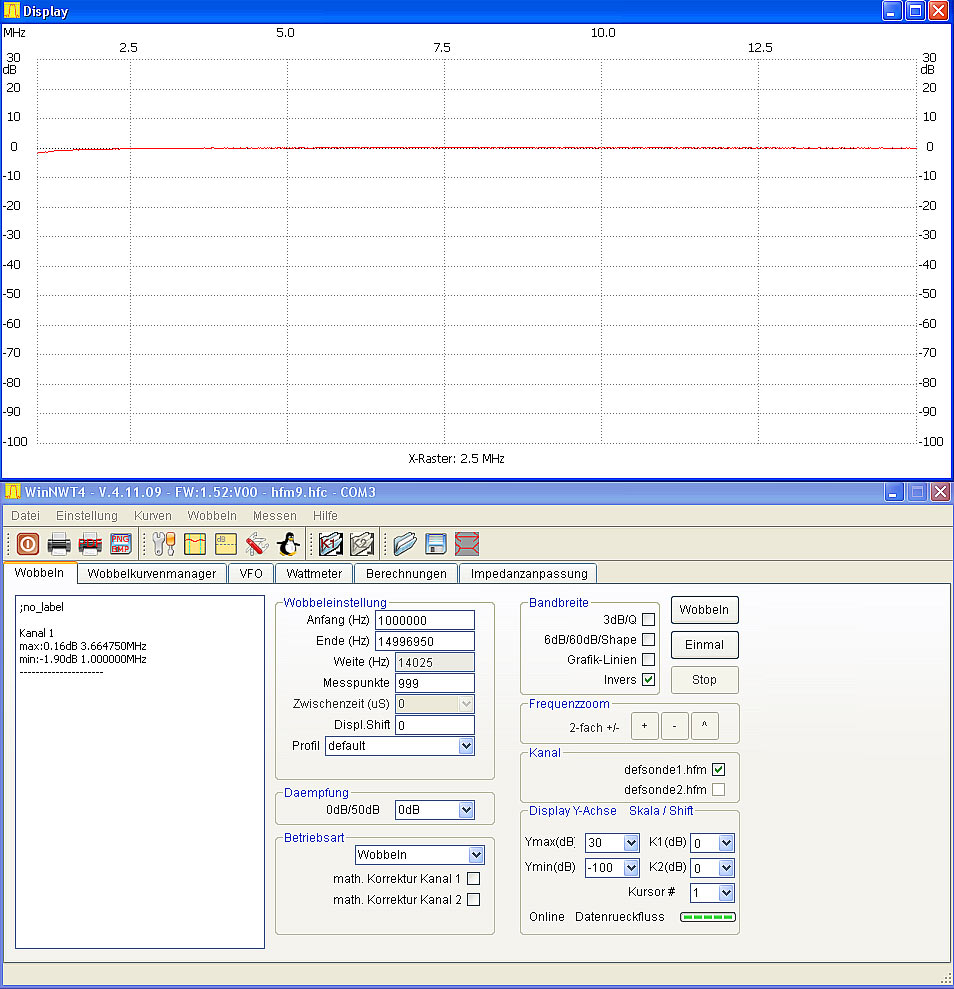Click the penguin icon in the toolbar
954x989 pixels.
[x=289, y=544]
